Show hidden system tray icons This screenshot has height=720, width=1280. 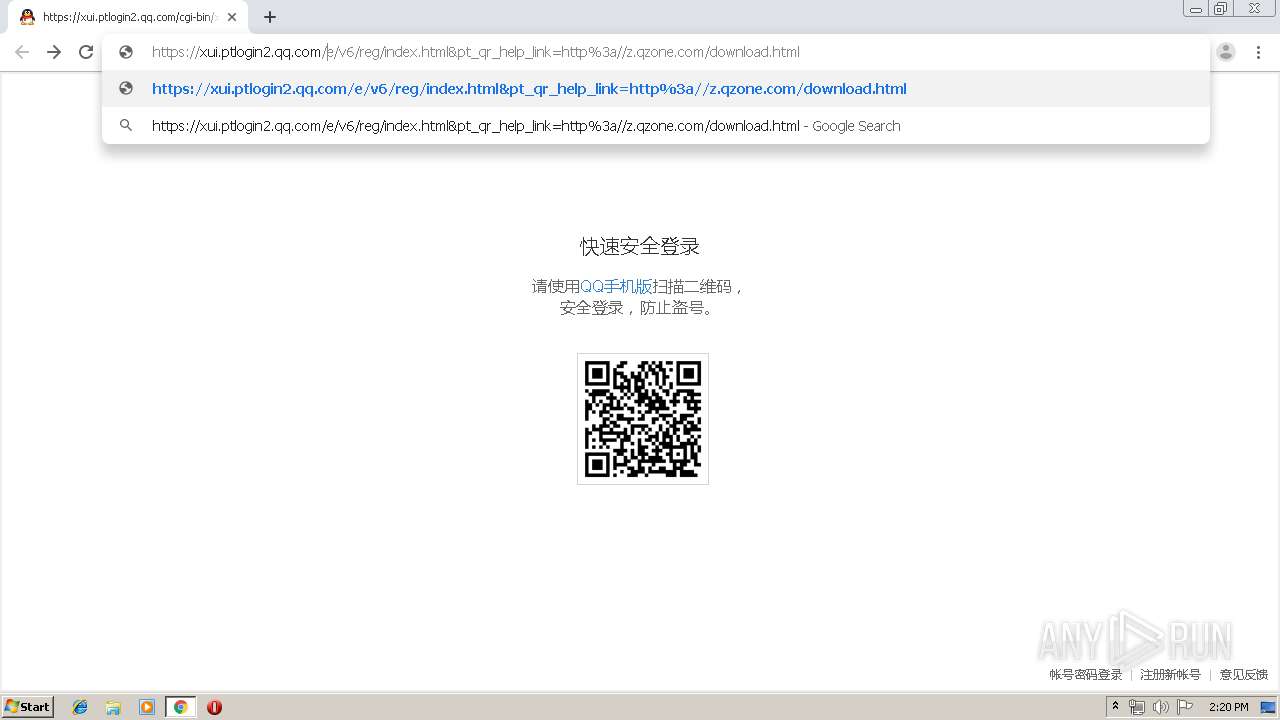click(1115, 706)
